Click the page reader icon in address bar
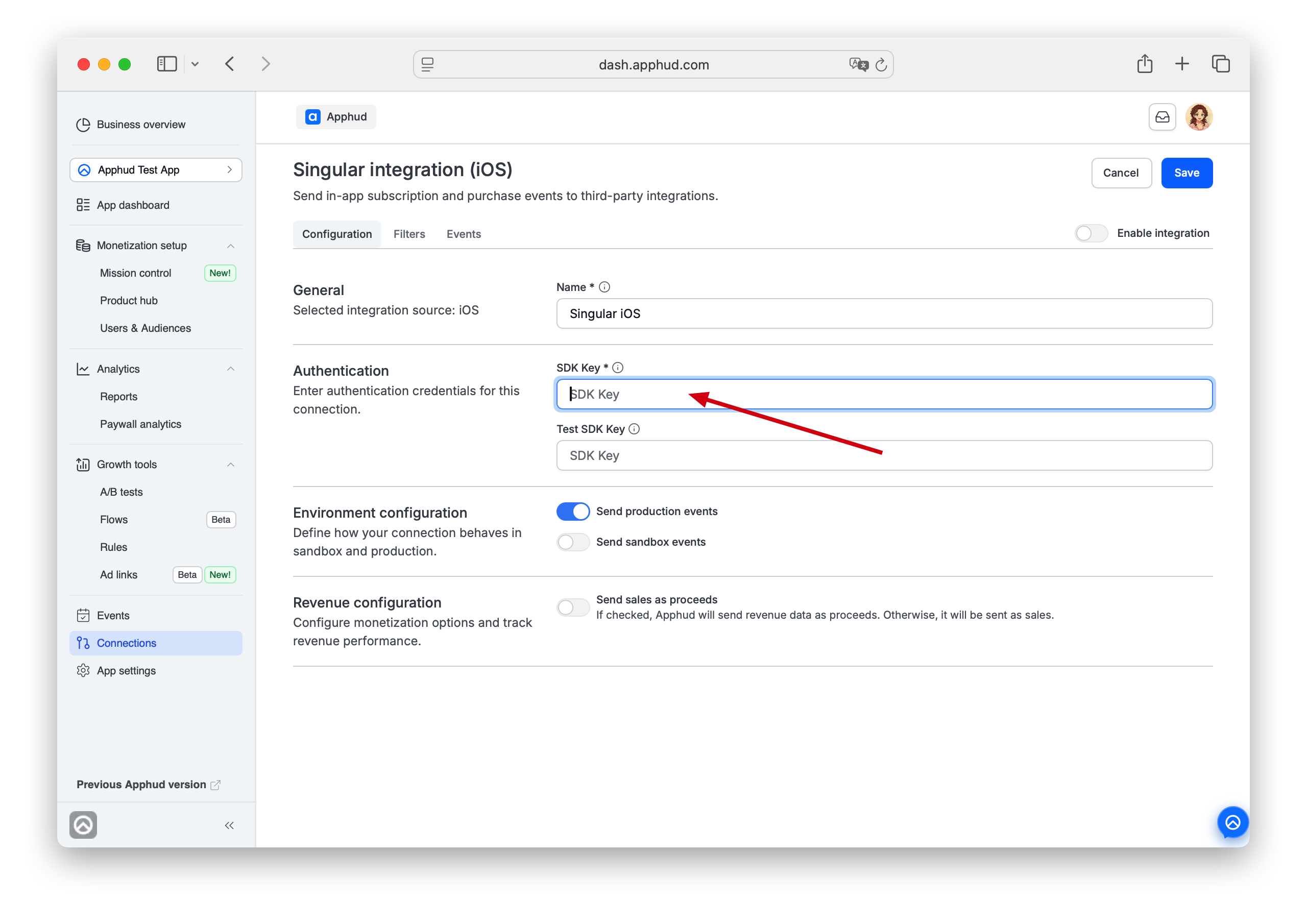This screenshot has width=1307, height=924. [x=427, y=64]
